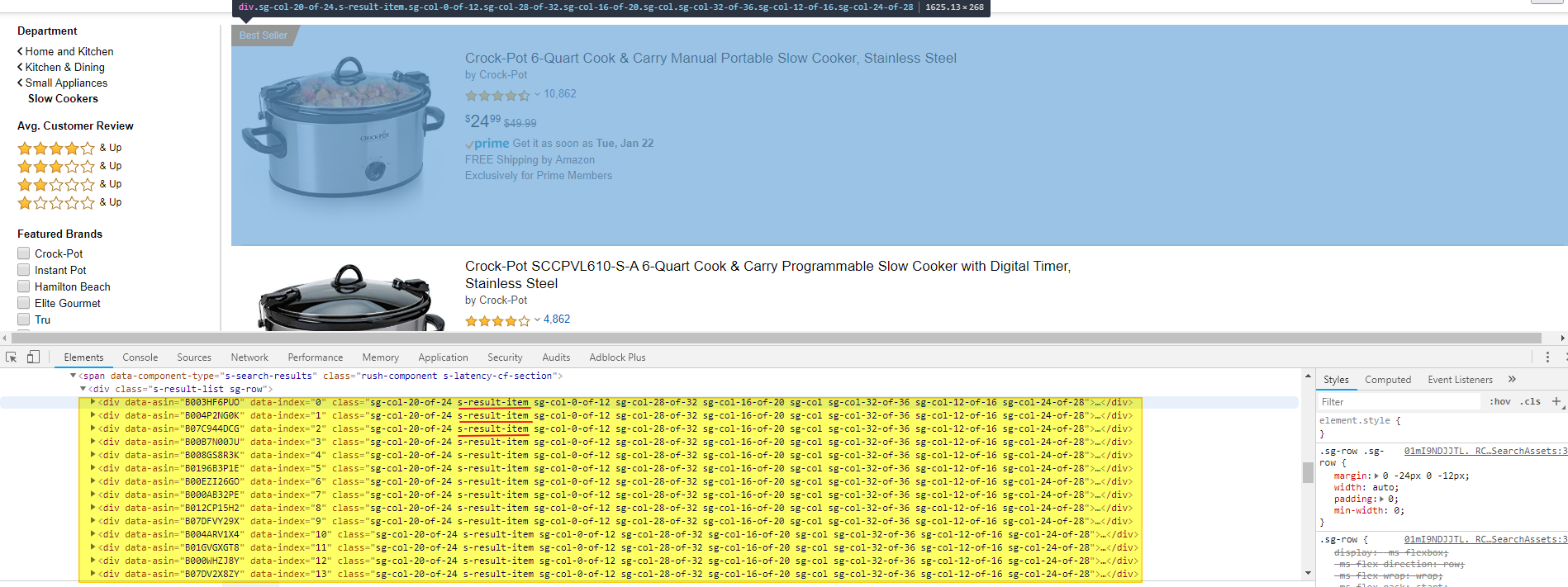Click the $24.99 price of first result
This screenshot has width=1568, height=587.
[482, 121]
